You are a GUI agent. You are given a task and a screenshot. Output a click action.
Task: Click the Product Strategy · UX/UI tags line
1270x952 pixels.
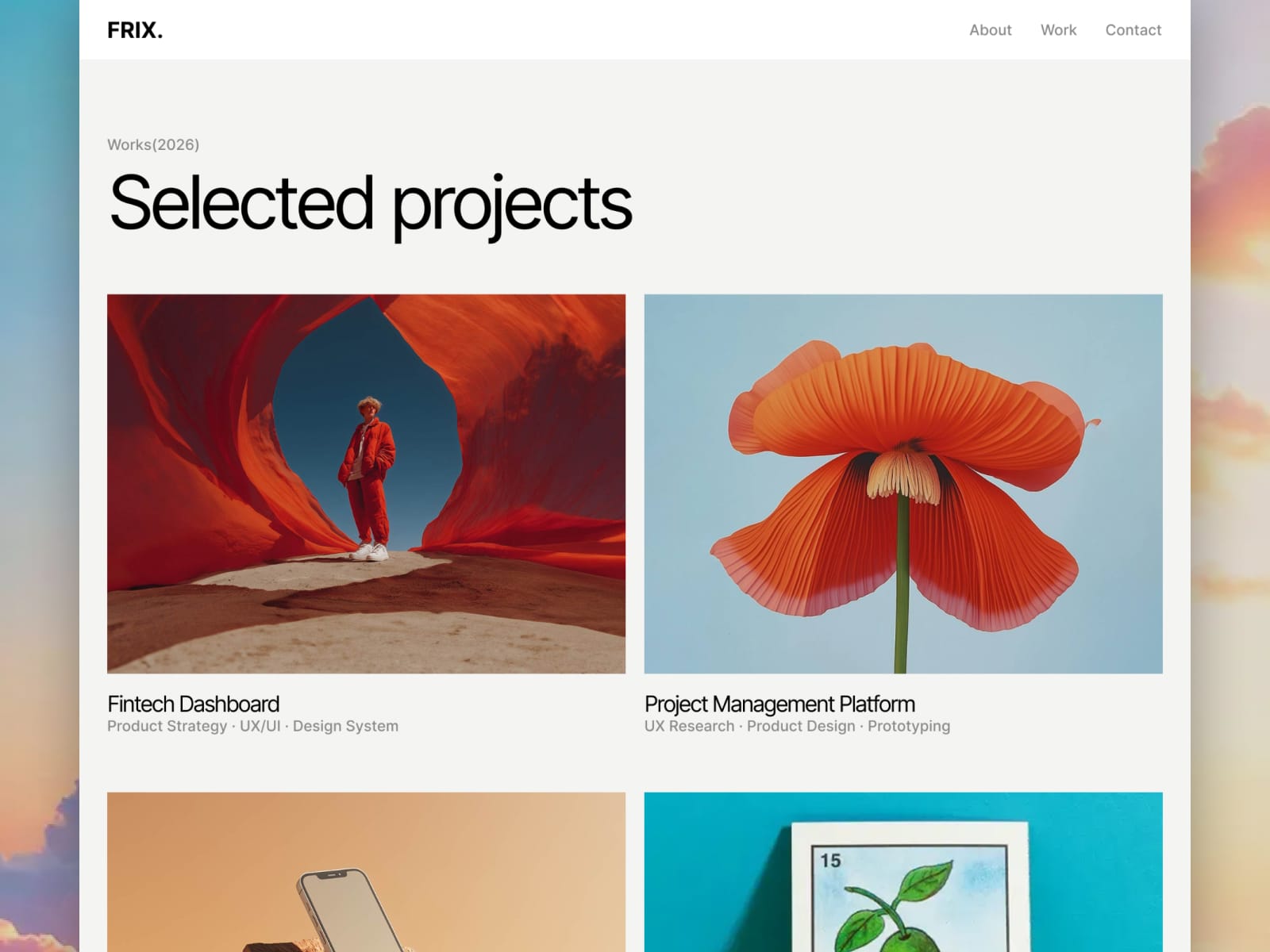pyautogui.click(x=252, y=726)
